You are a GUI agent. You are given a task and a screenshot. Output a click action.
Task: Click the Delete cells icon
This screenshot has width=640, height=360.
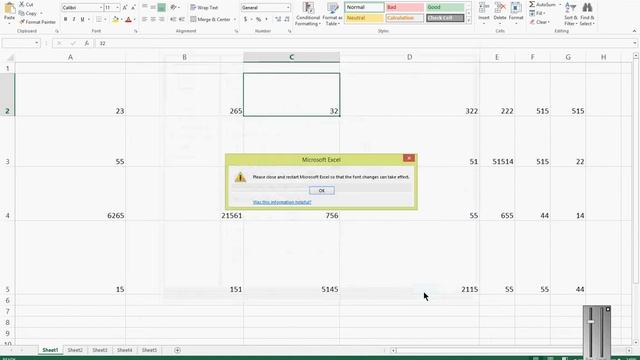(x=500, y=8)
